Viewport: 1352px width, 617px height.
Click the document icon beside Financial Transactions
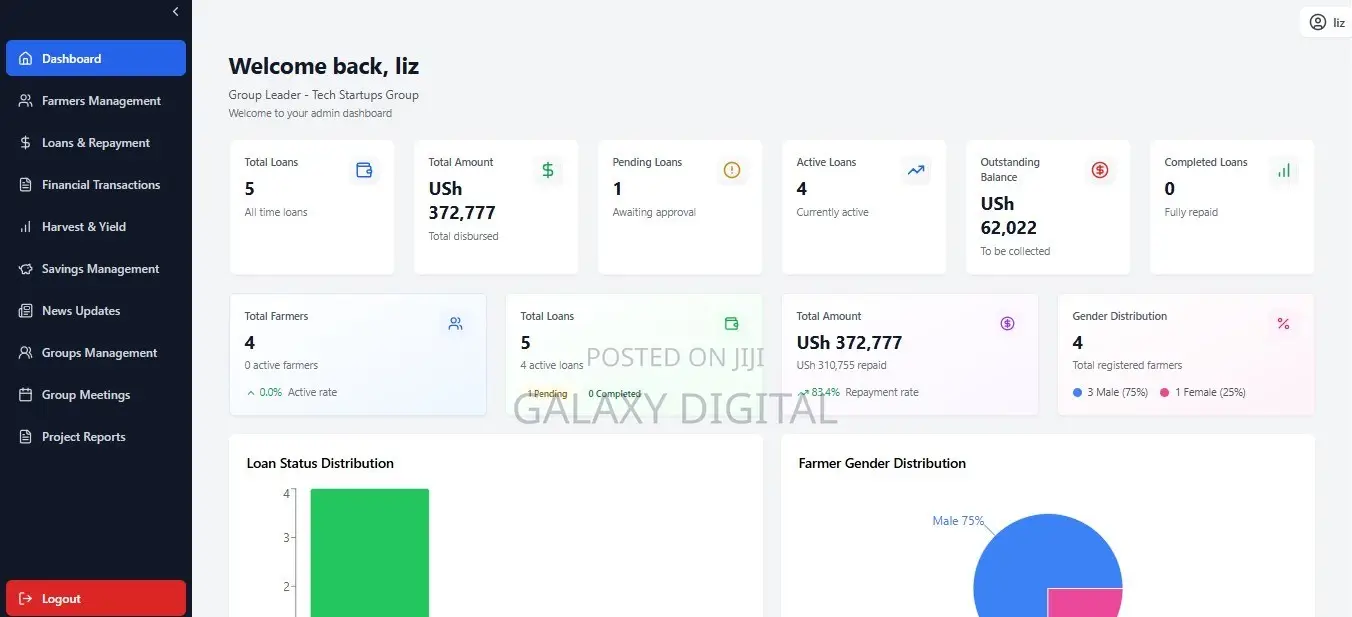[x=25, y=185]
